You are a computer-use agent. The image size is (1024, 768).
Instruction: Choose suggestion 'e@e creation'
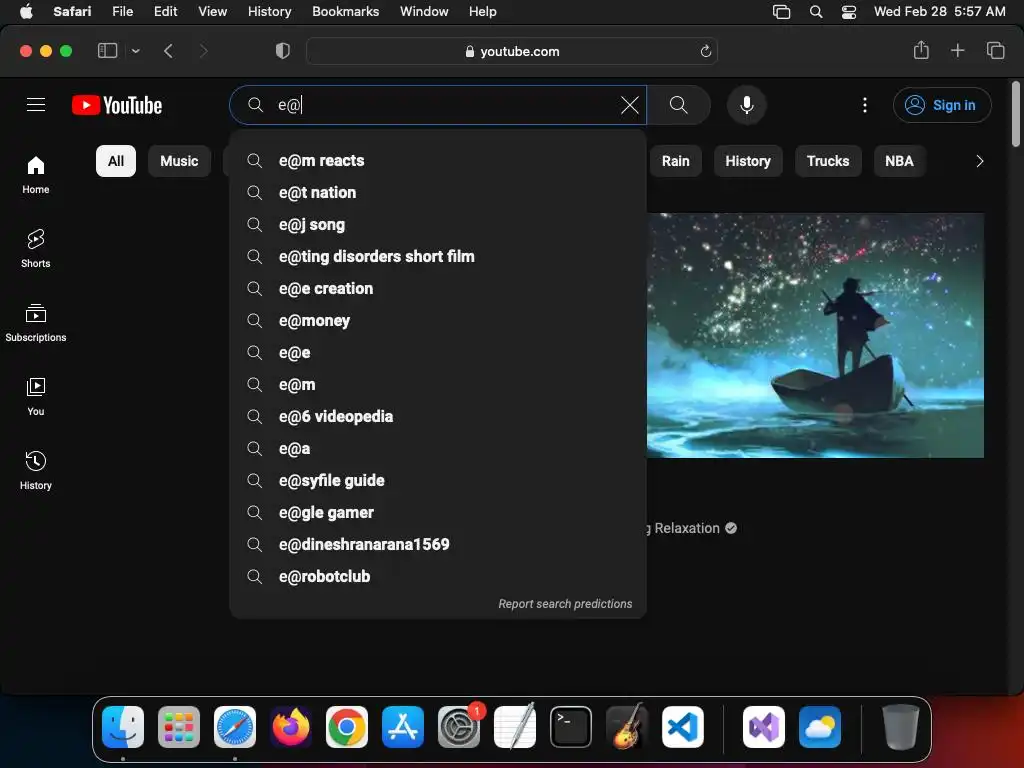click(438, 289)
